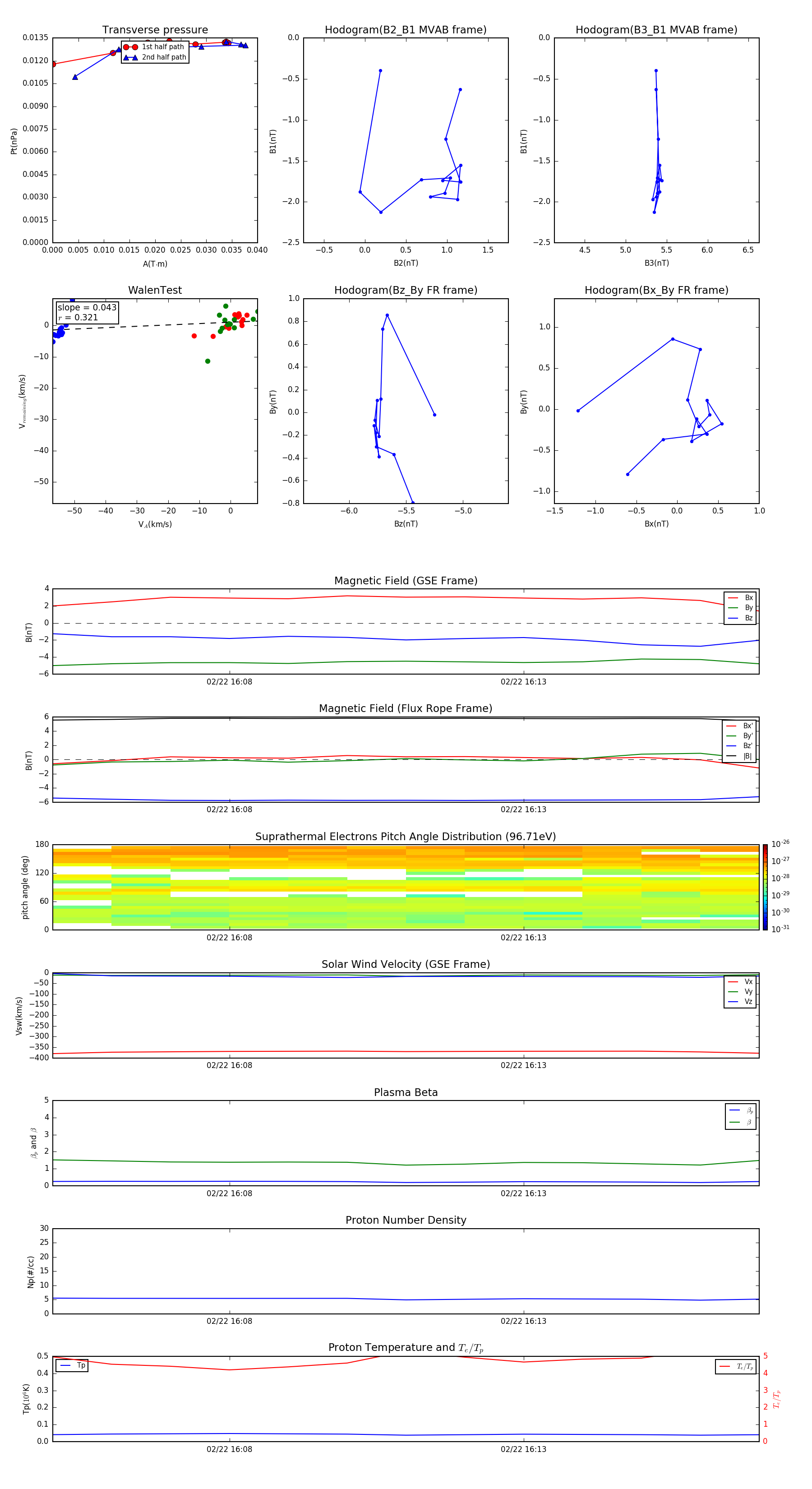Click the "Solar Wind Velocity (GSE Frame)" title
This screenshot has height=1489, width=812.
click(x=406, y=965)
